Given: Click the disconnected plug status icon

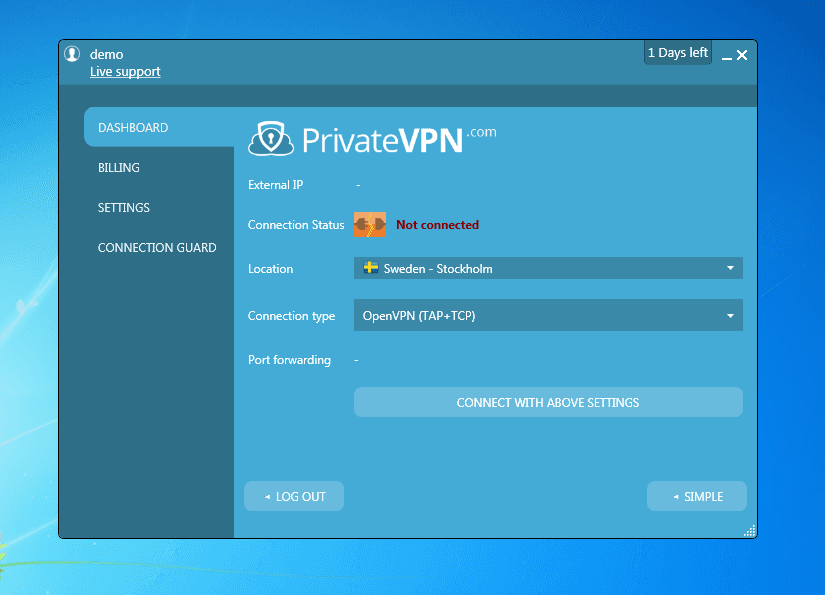Looking at the screenshot, I should click(x=369, y=225).
